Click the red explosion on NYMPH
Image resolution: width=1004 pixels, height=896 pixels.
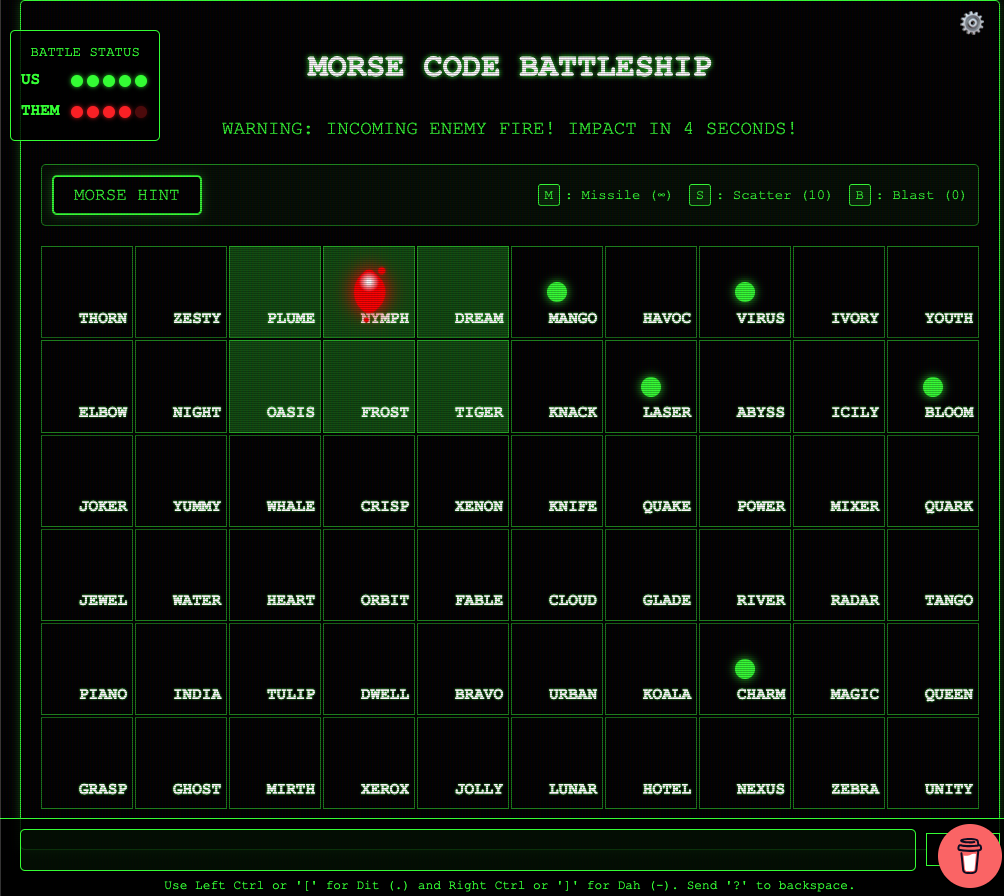pyautogui.click(x=369, y=290)
